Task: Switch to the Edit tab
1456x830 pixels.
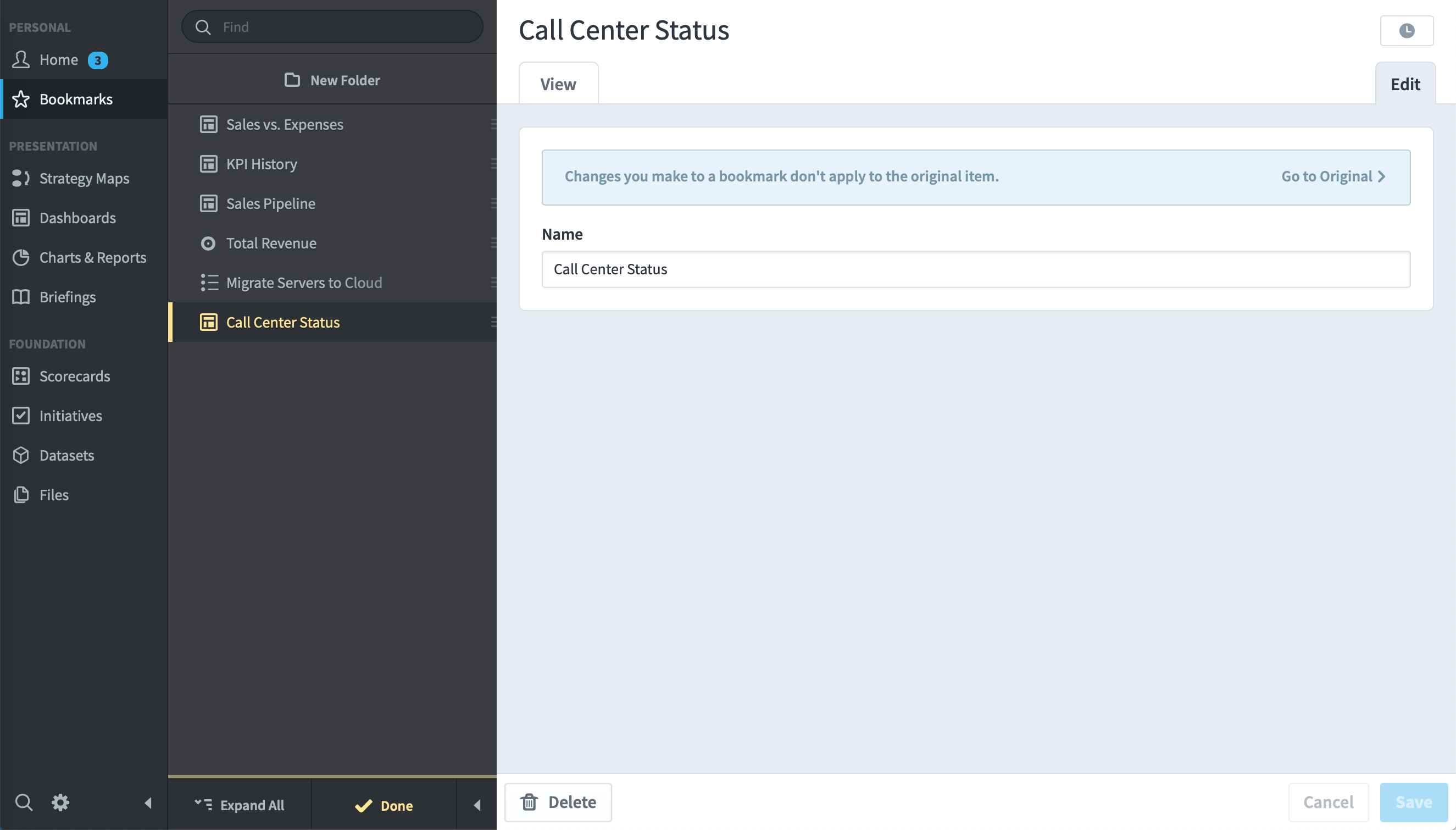Action: [1405, 84]
